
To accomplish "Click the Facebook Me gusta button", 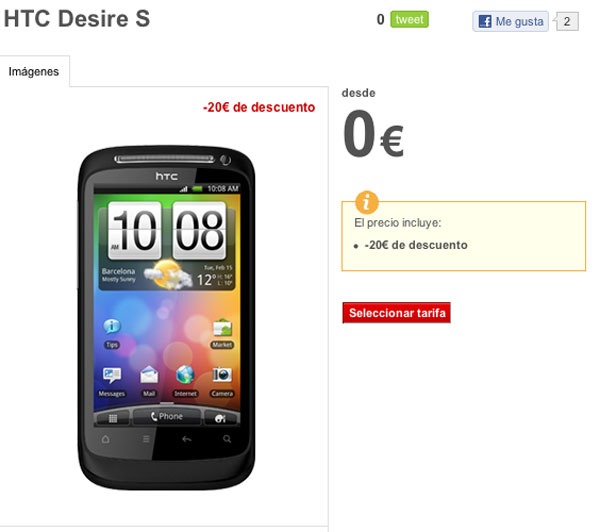I will tap(510, 21).
